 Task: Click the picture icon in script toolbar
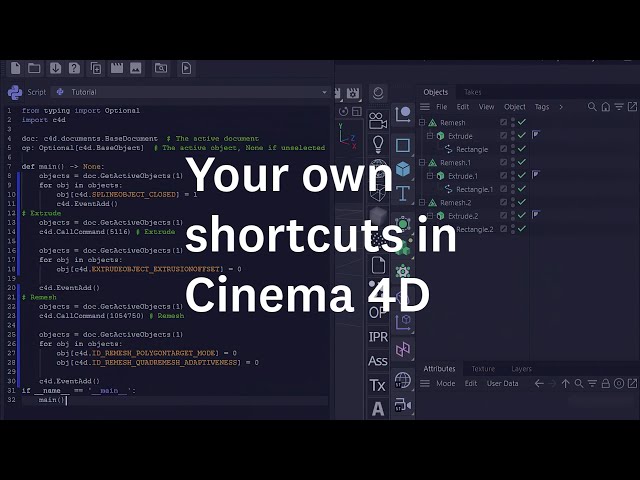tap(136, 68)
